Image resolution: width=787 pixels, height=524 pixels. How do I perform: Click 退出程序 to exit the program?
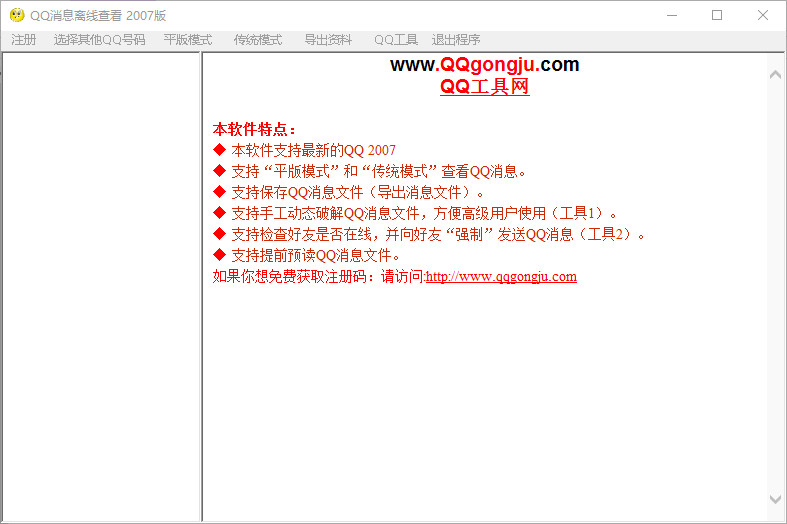tap(456, 40)
